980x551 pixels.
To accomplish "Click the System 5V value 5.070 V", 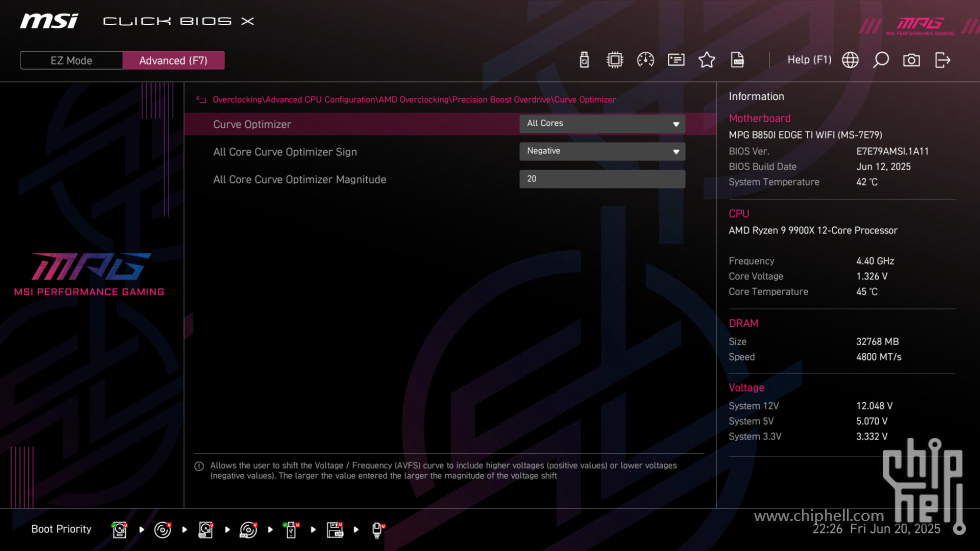I will 872,422.
